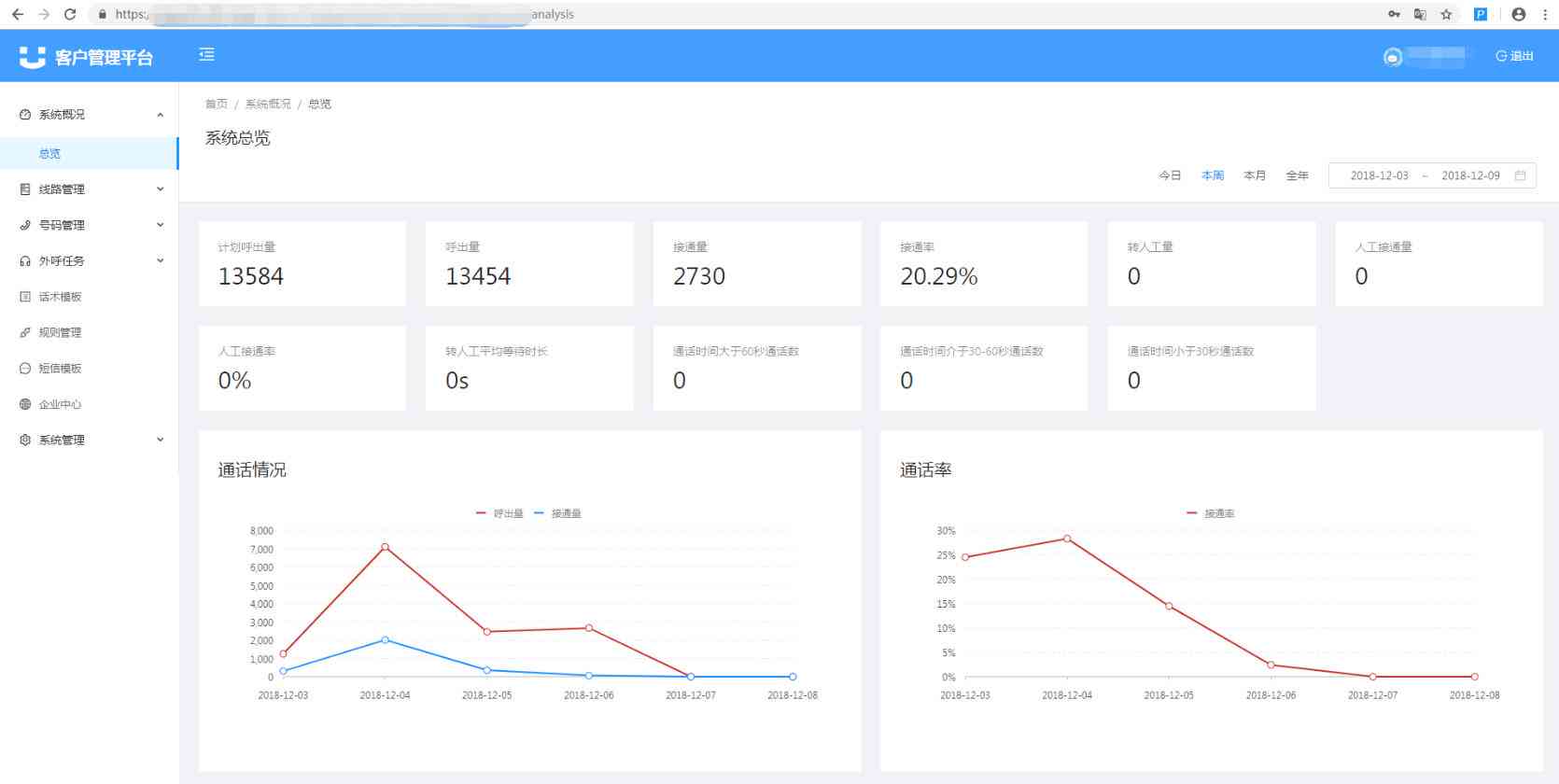
Task: Click the 客户管理平台 logo
Action: (x=86, y=57)
